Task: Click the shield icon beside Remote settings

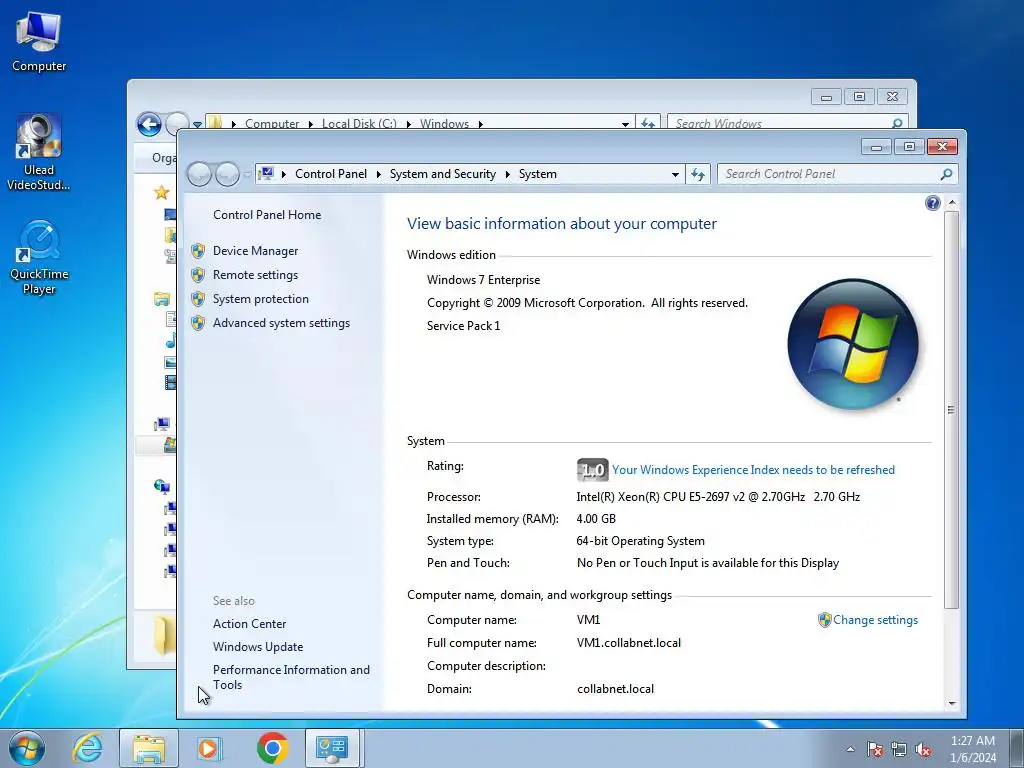Action: pyautogui.click(x=198, y=275)
